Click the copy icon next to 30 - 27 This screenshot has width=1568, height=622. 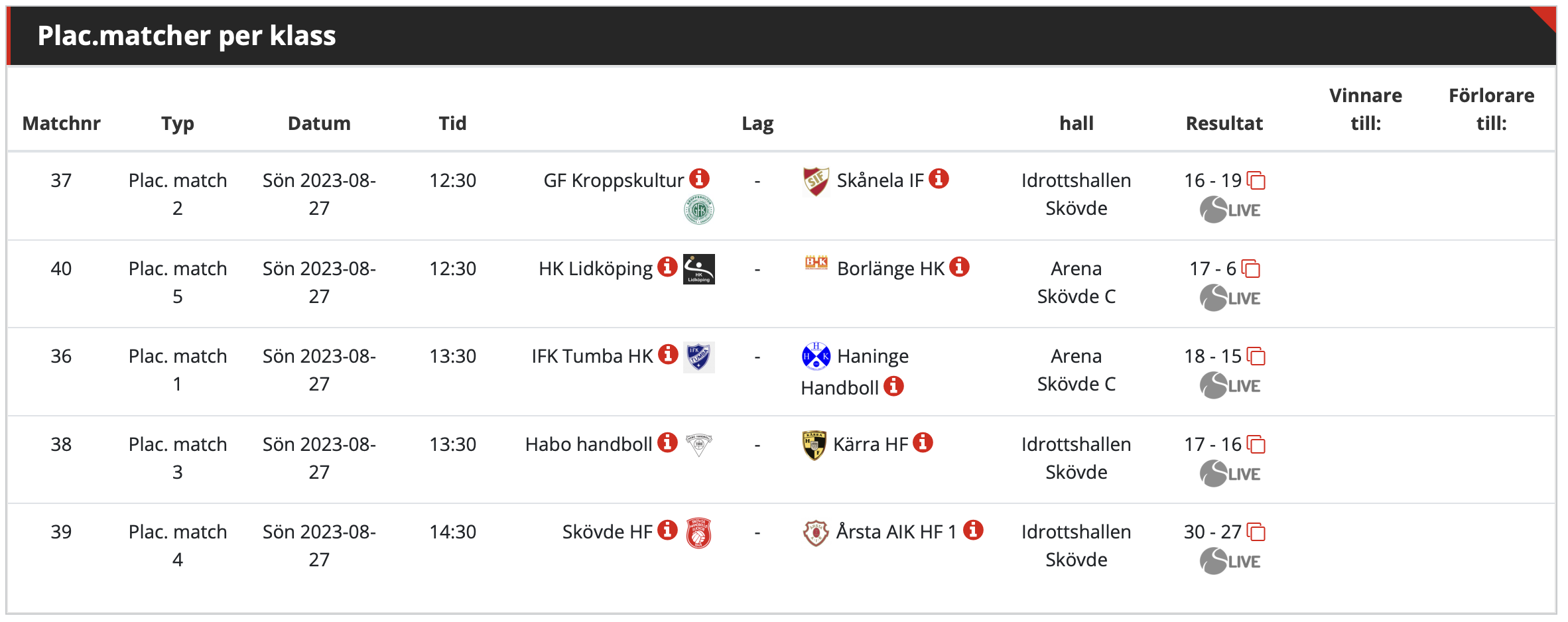1256,532
